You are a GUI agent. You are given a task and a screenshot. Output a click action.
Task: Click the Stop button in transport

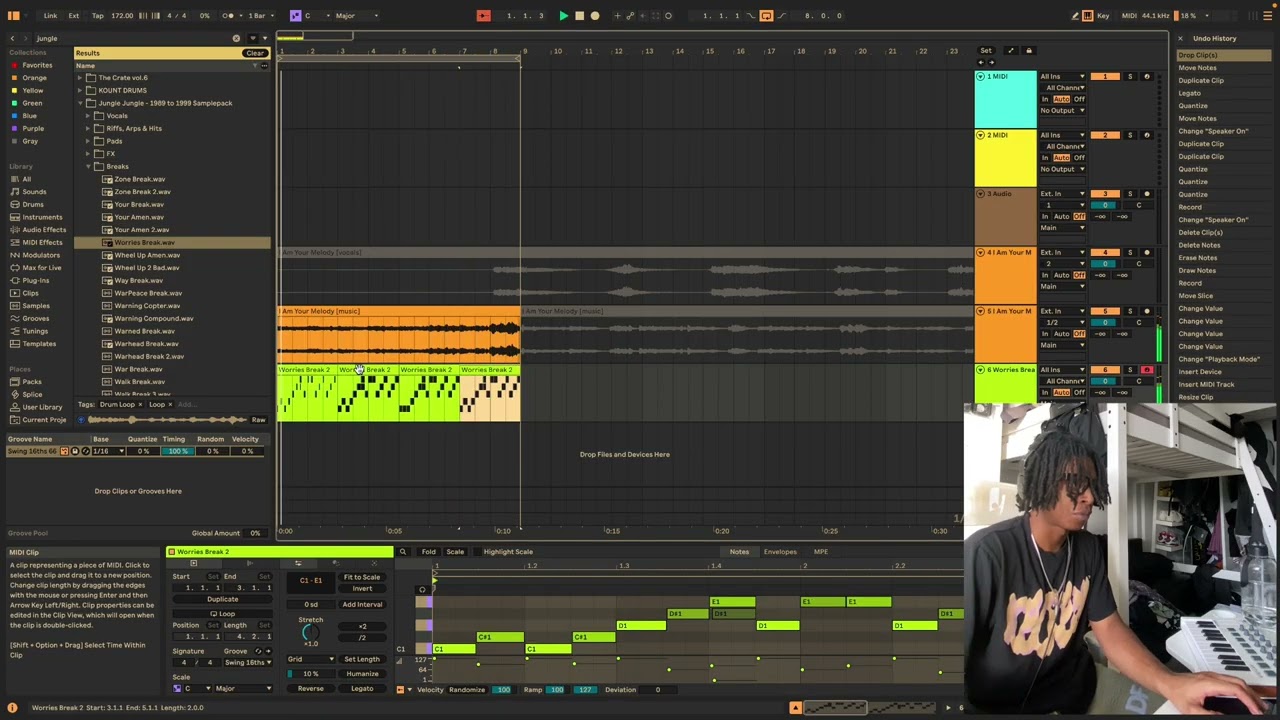579,16
